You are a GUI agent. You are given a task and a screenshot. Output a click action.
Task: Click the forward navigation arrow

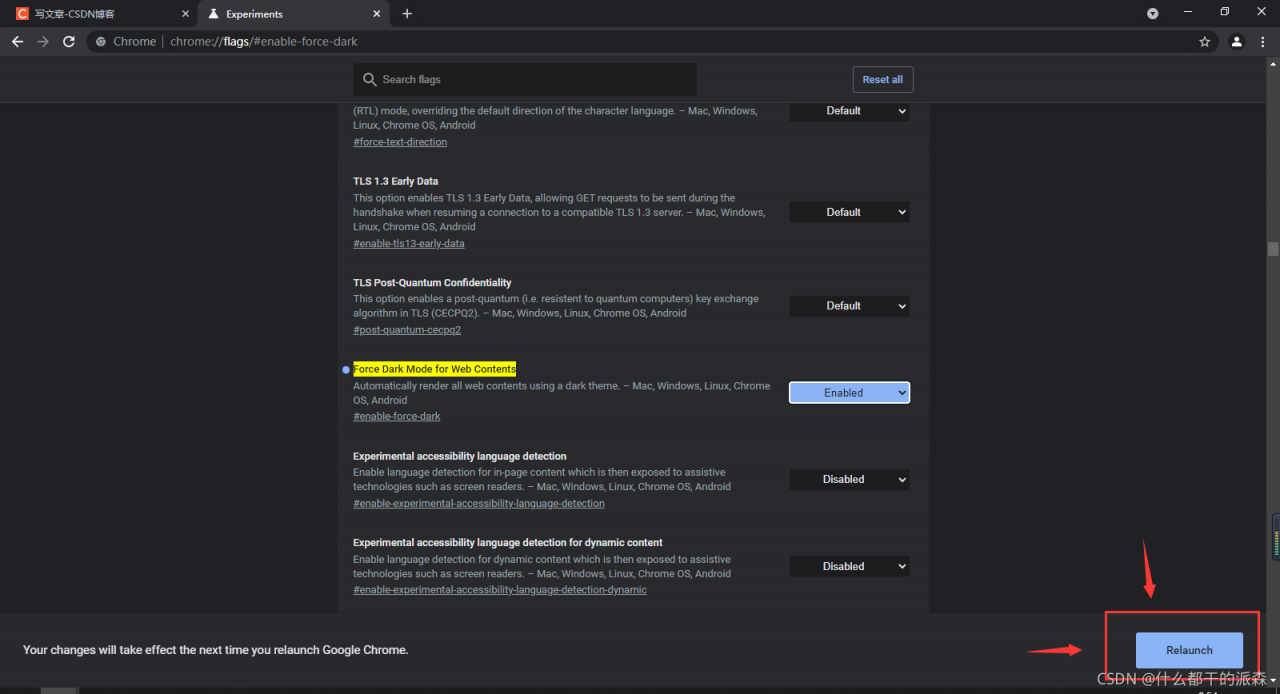pyautogui.click(x=43, y=42)
